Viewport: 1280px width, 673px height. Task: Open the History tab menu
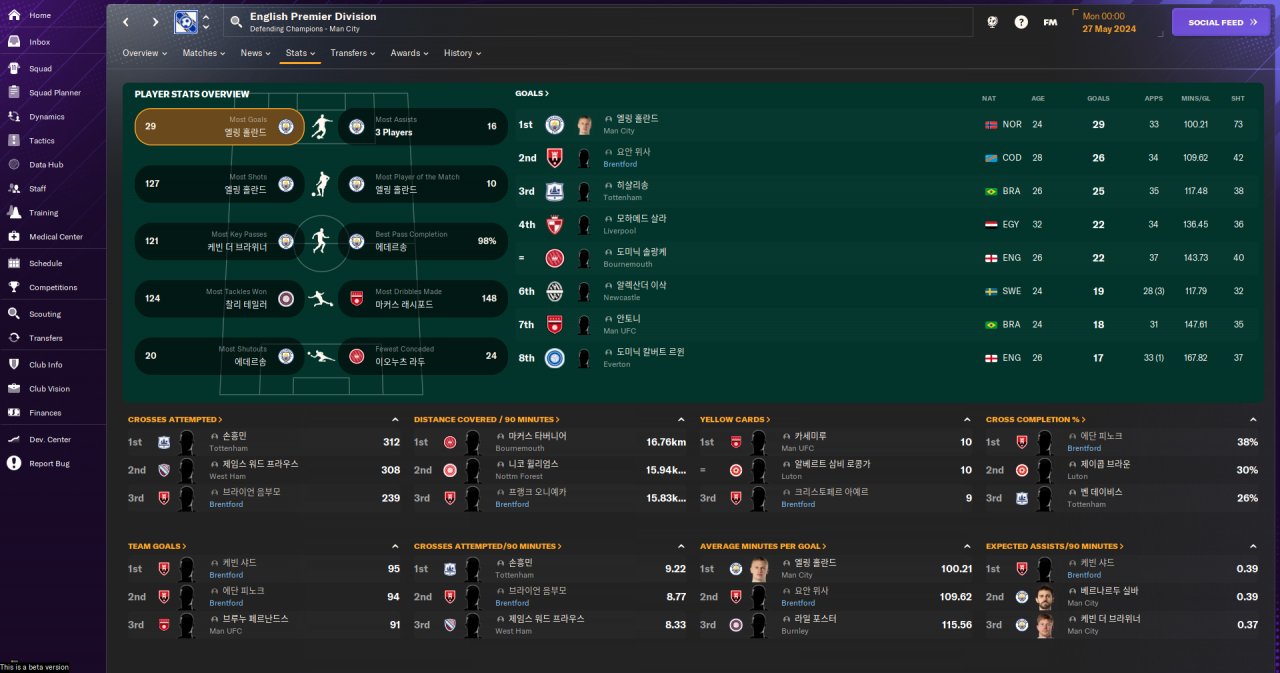pyautogui.click(x=462, y=53)
